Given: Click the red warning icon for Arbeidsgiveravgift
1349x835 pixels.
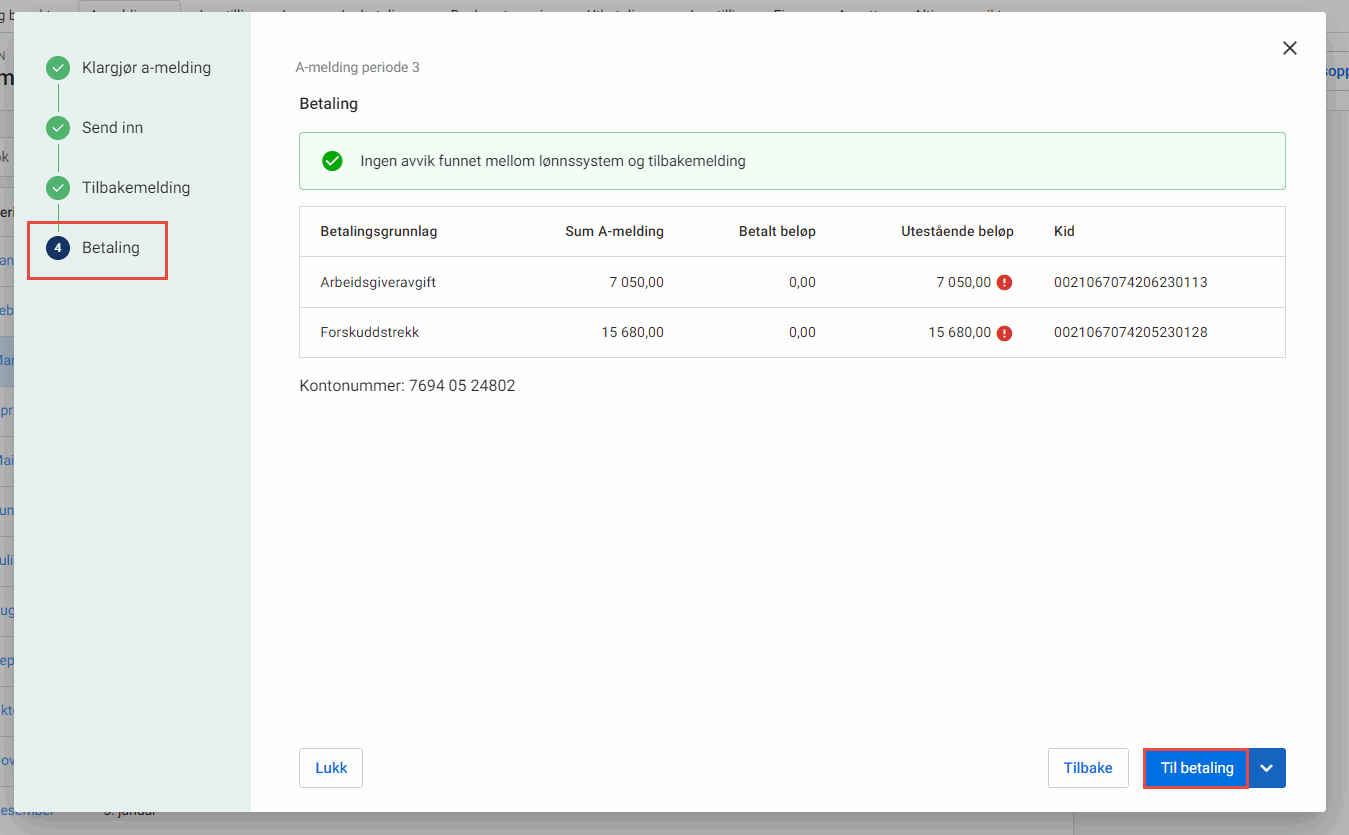Looking at the screenshot, I should [1004, 283].
